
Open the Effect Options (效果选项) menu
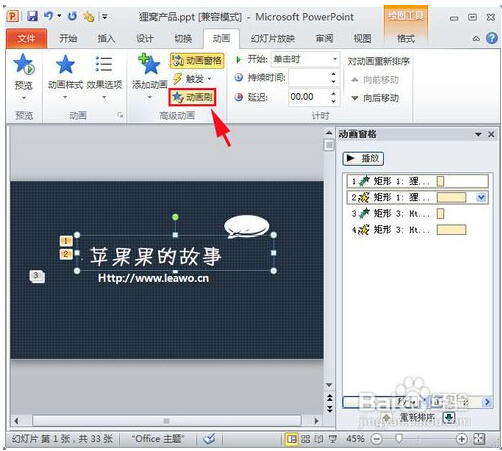(x=104, y=76)
